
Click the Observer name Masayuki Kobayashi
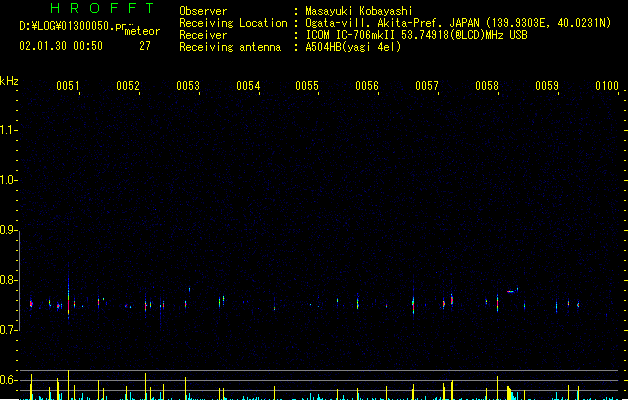point(359,11)
